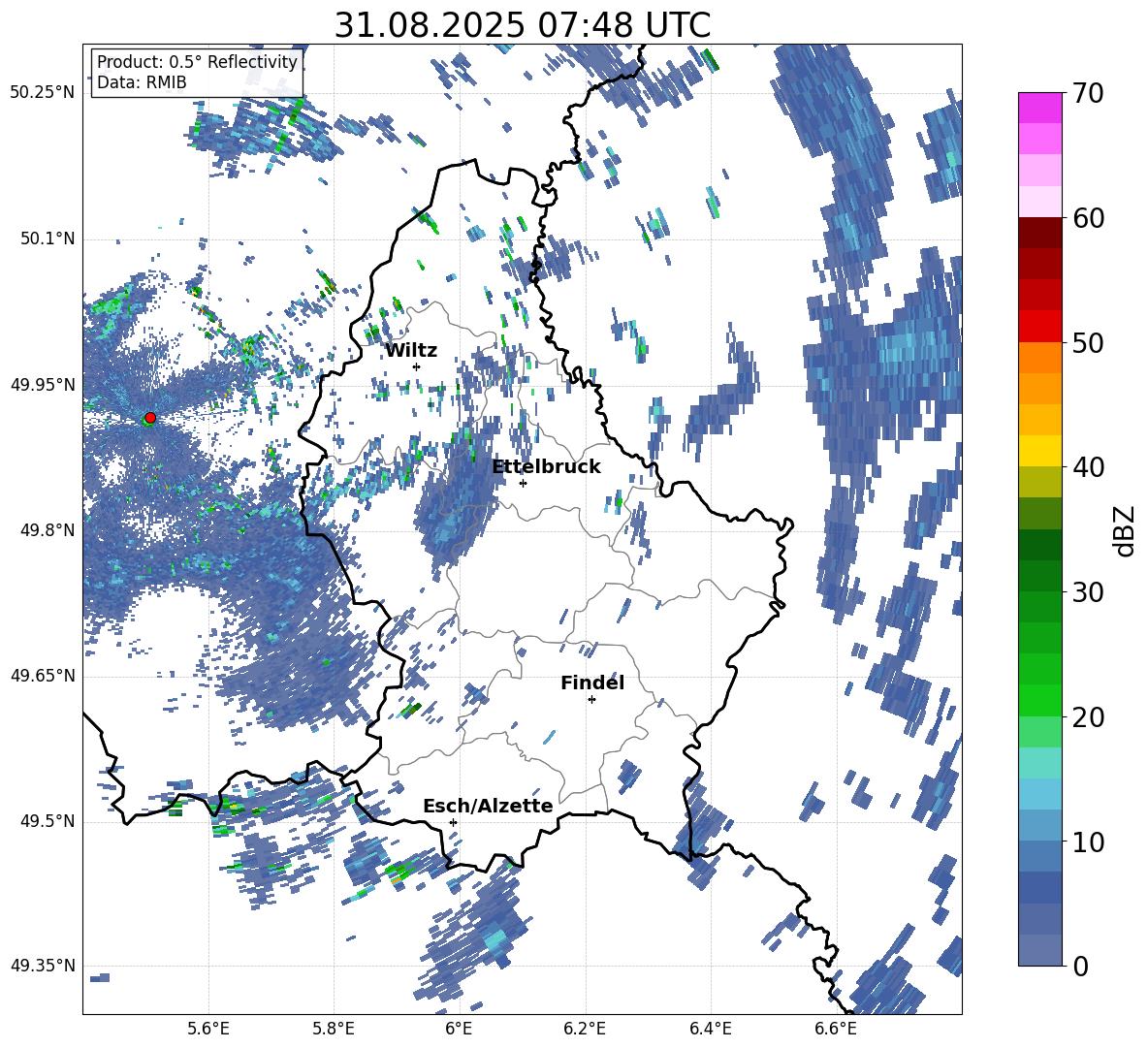Click the Ettelbruck station cross marker
Image resolution: width=1148 pixels, height=1048 pixels.
point(523,483)
